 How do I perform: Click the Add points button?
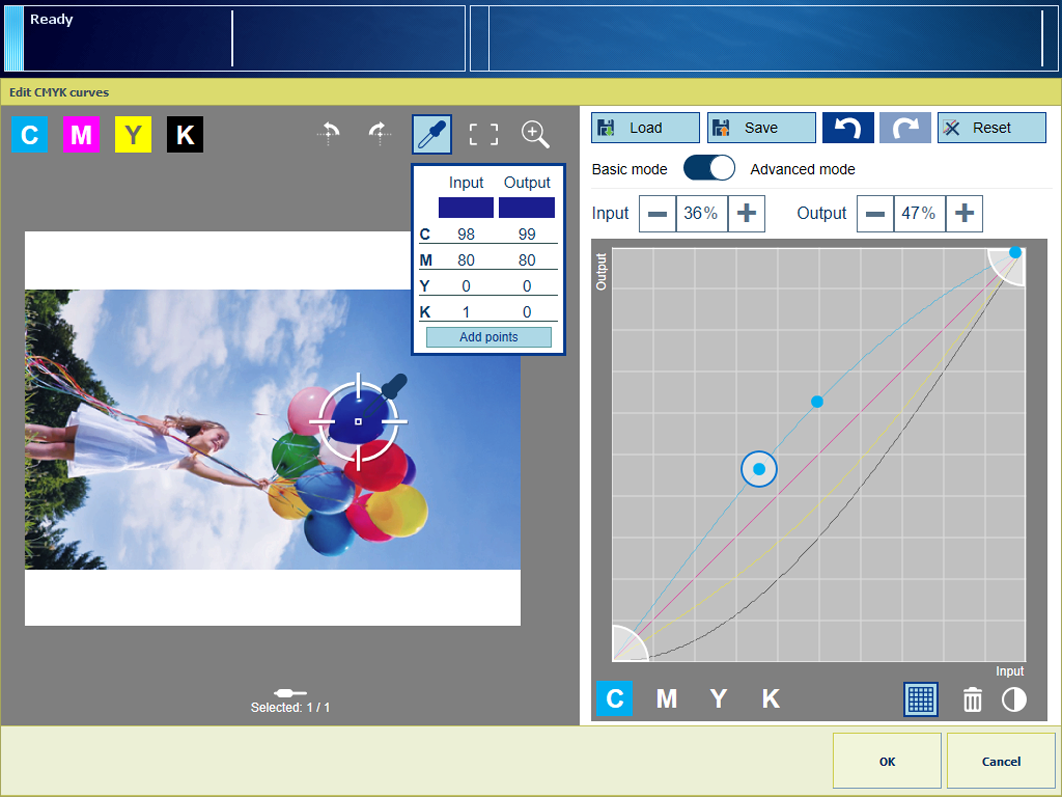(x=488, y=337)
